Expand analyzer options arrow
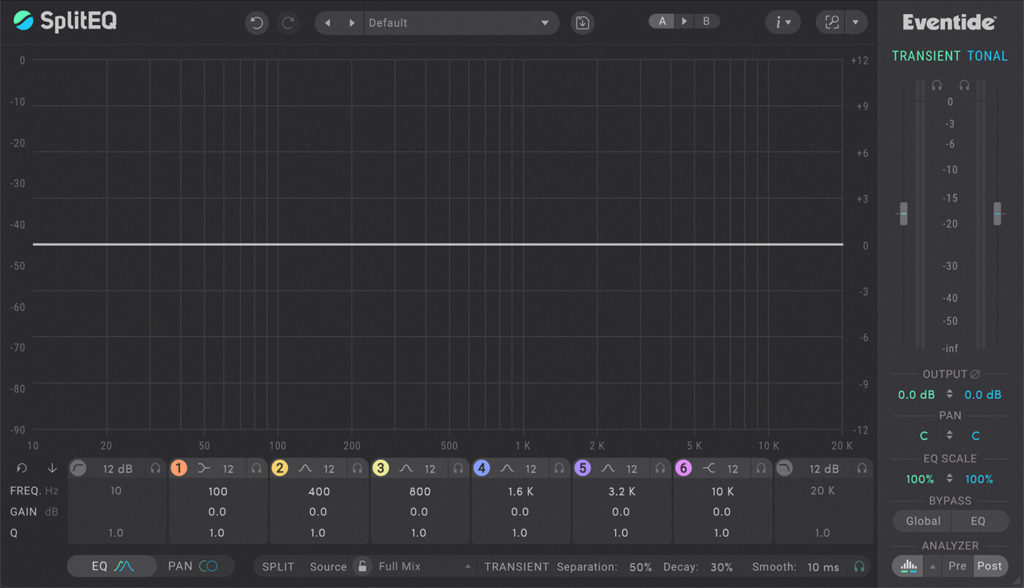 point(933,566)
